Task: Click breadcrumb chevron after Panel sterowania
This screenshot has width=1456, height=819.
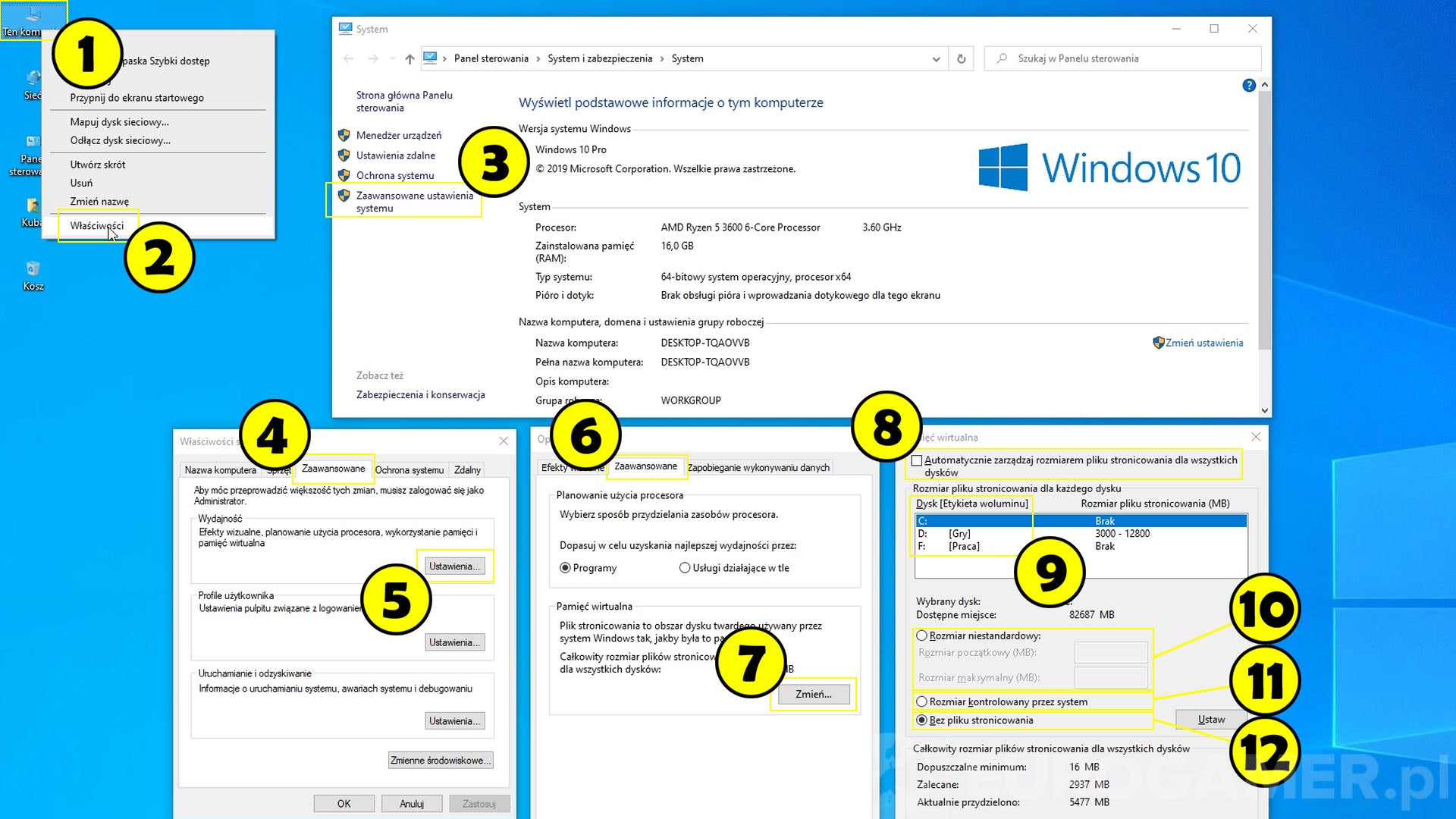Action: tap(538, 58)
